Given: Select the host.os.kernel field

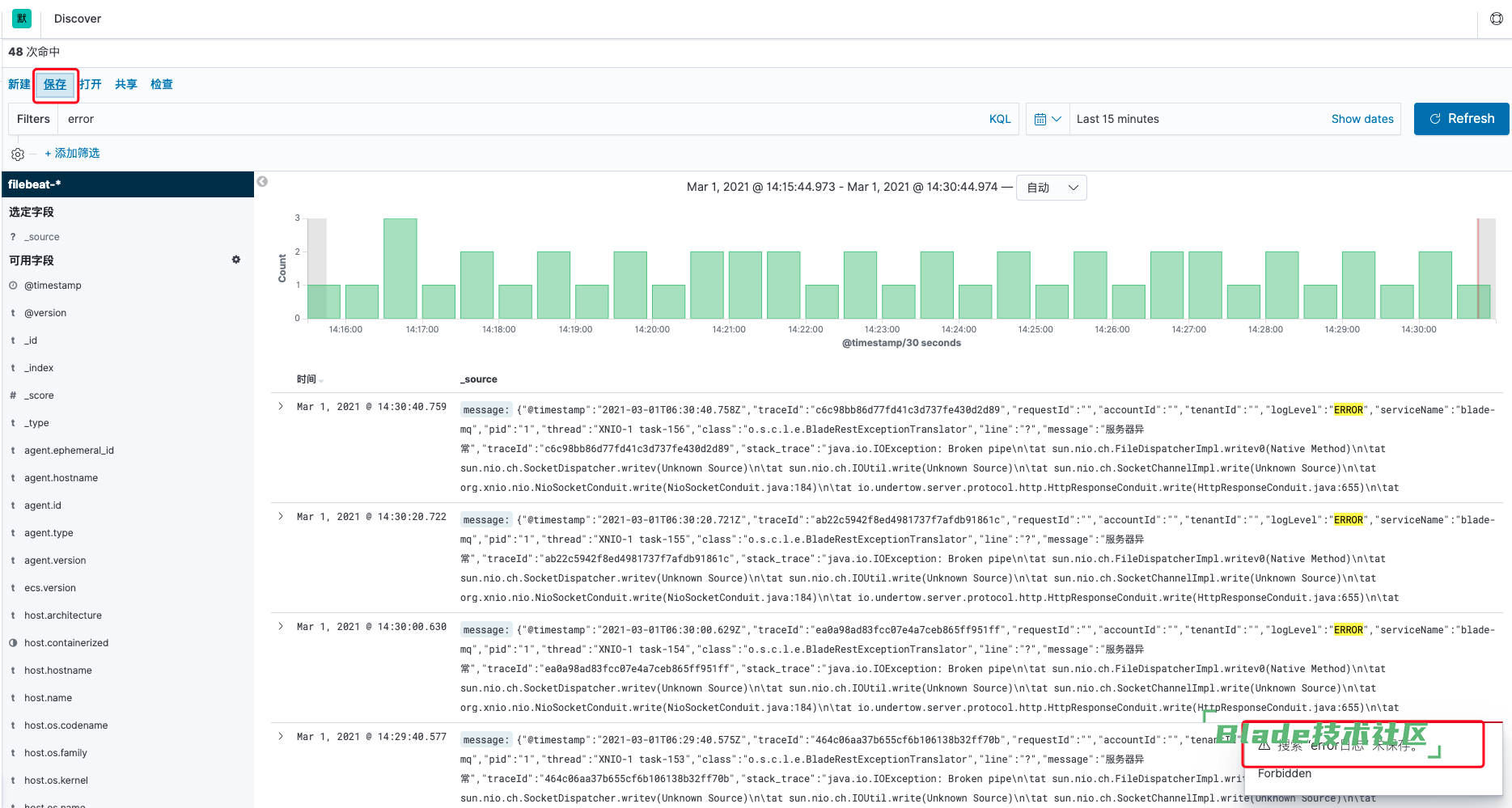Looking at the screenshot, I should pos(56,781).
